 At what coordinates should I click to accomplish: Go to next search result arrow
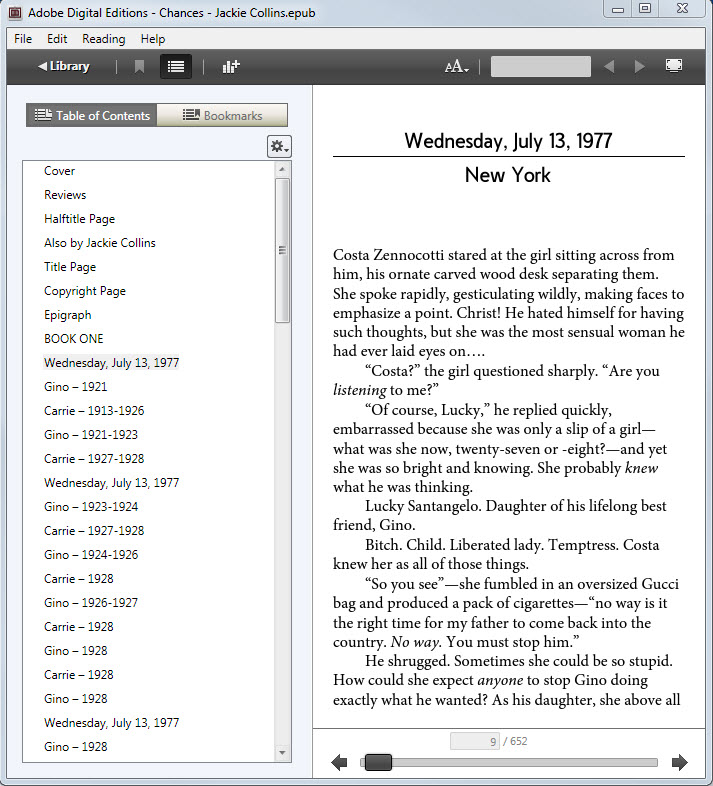[x=640, y=67]
